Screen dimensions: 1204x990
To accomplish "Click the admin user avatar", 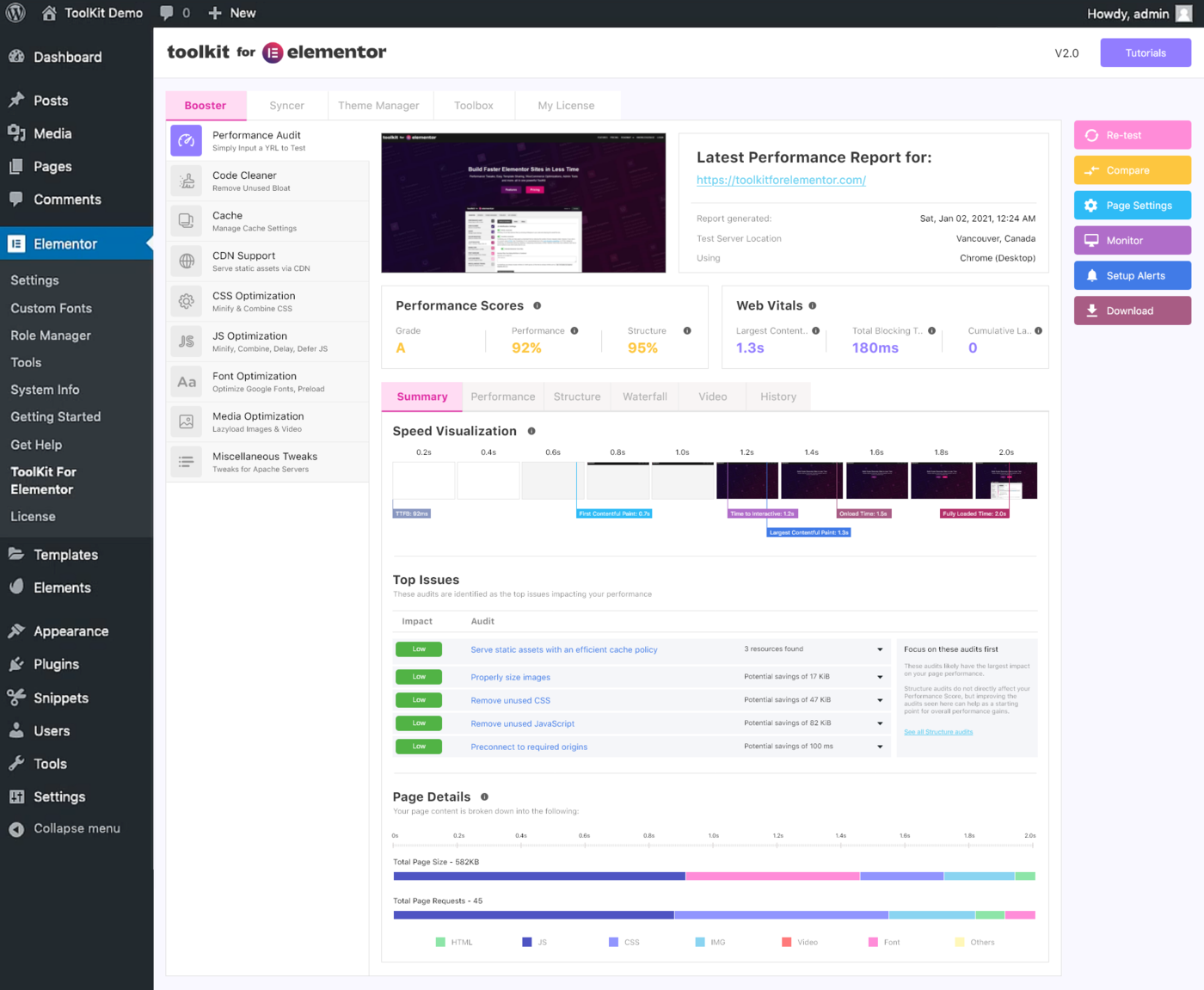I will tap(1184, 13).
